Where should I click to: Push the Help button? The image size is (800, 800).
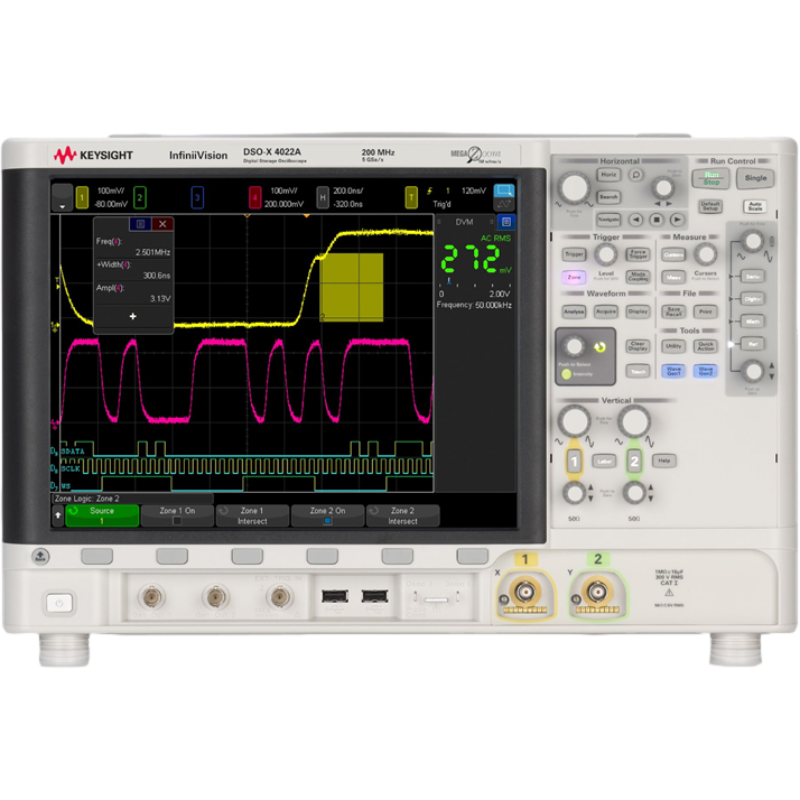coord(663,461)
